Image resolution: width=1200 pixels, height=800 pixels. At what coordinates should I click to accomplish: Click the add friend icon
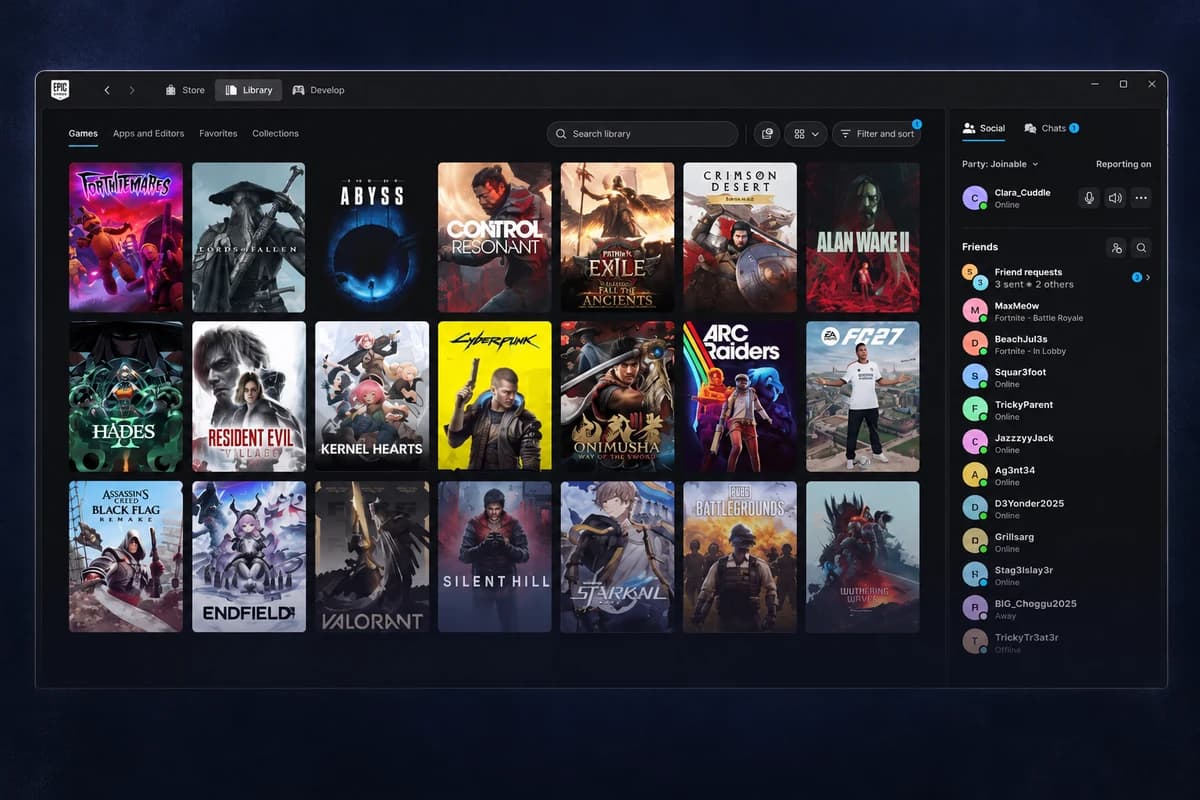click(x=1116, y=247)
